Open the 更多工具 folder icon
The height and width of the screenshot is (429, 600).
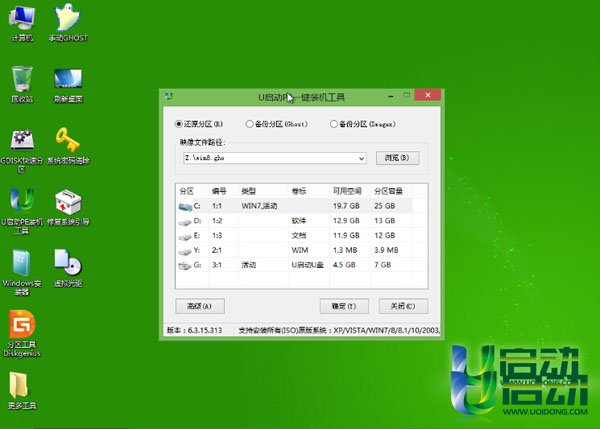(x=22, y=390)
